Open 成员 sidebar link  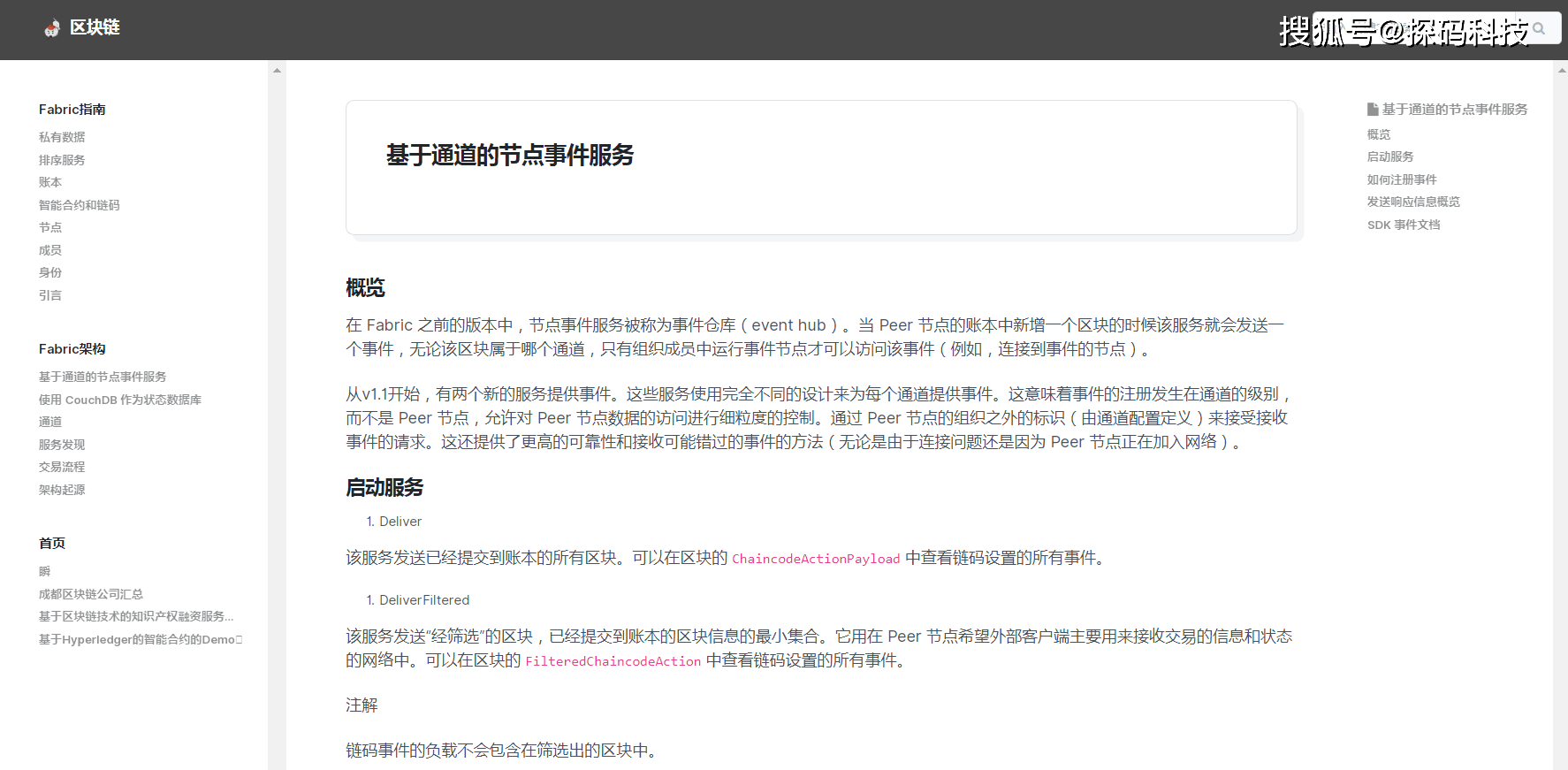(50, 250)
